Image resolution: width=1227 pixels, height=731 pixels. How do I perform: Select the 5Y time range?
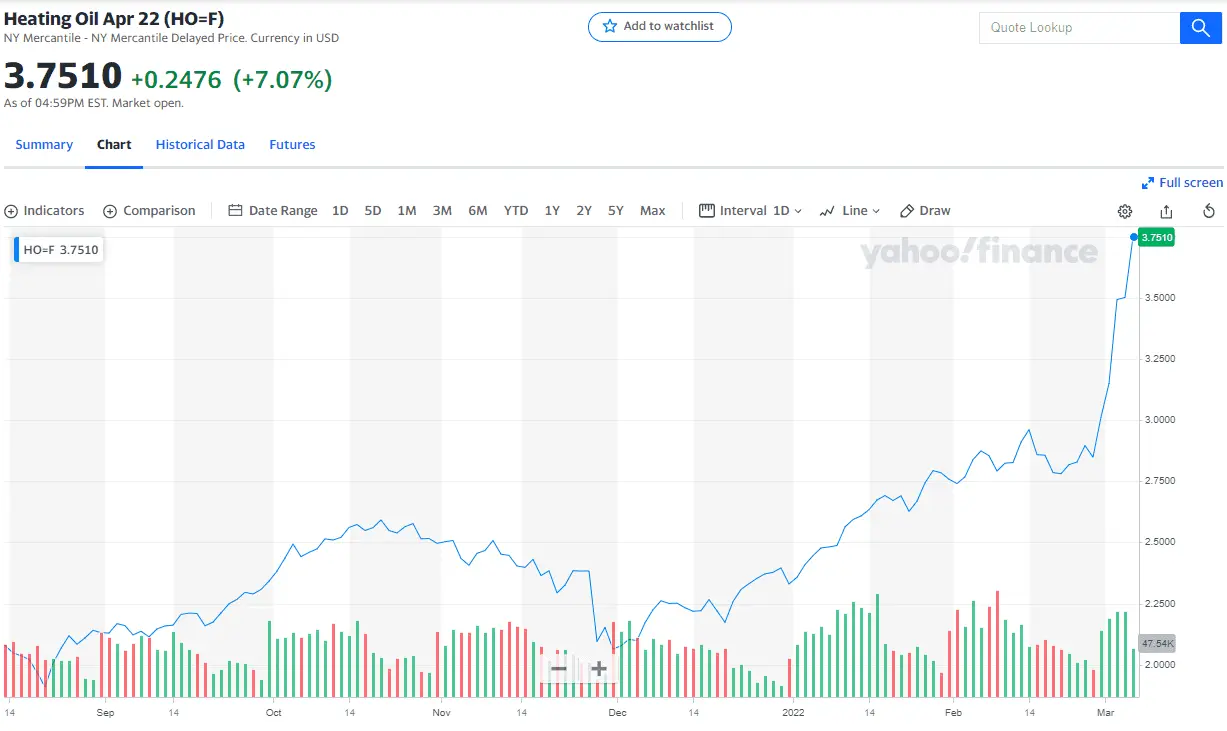tap(616, 211)
